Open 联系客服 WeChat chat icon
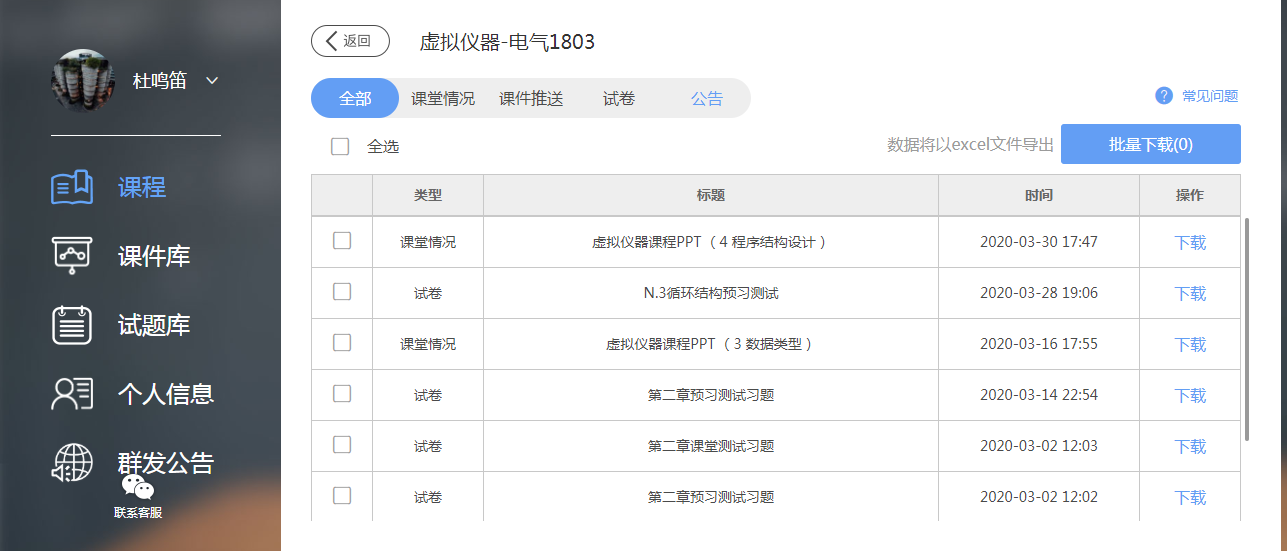 [138, 488]
